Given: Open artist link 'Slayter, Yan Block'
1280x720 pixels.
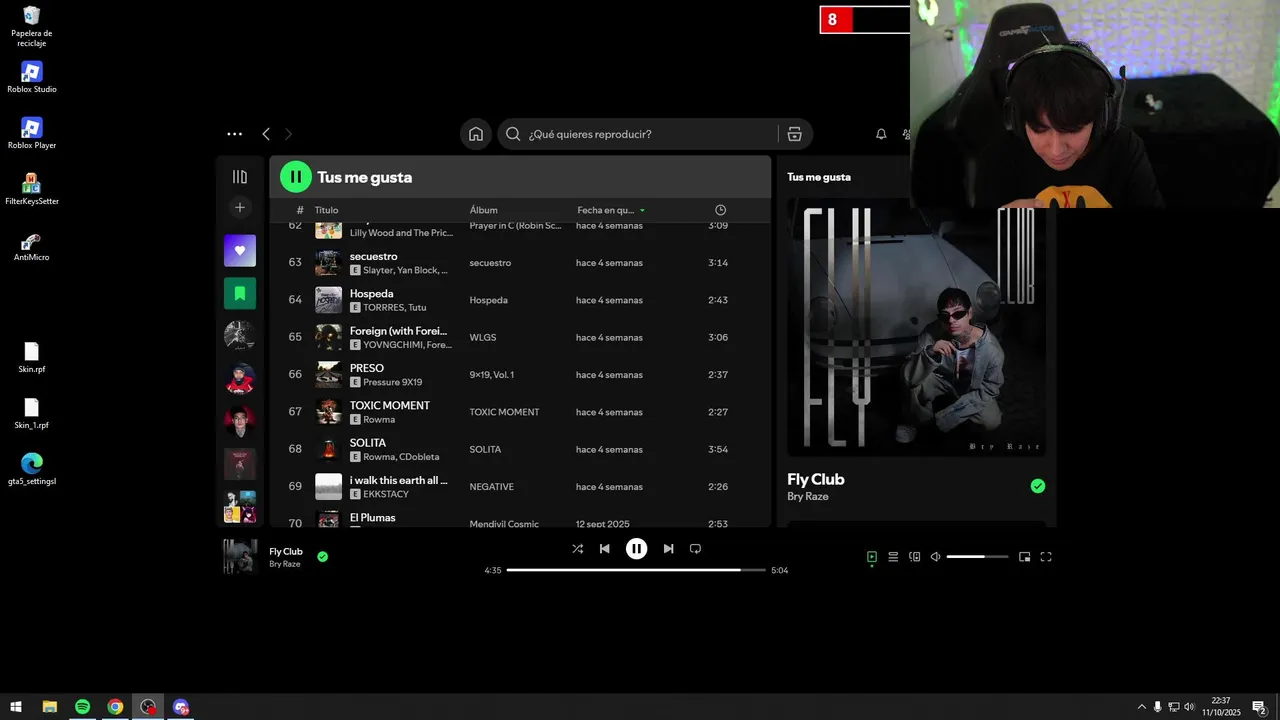Looking at the screenshot, I should point(405,270).
